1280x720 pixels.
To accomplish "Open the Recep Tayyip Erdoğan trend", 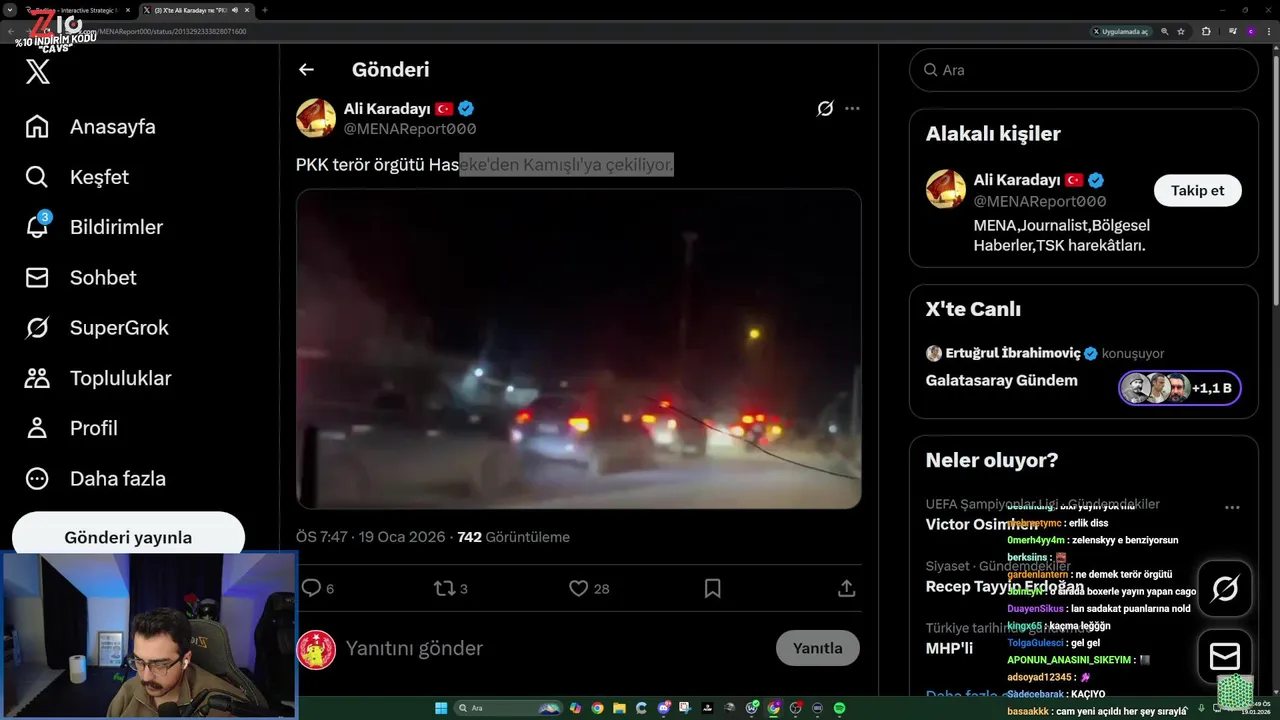I will point(1005,587).
